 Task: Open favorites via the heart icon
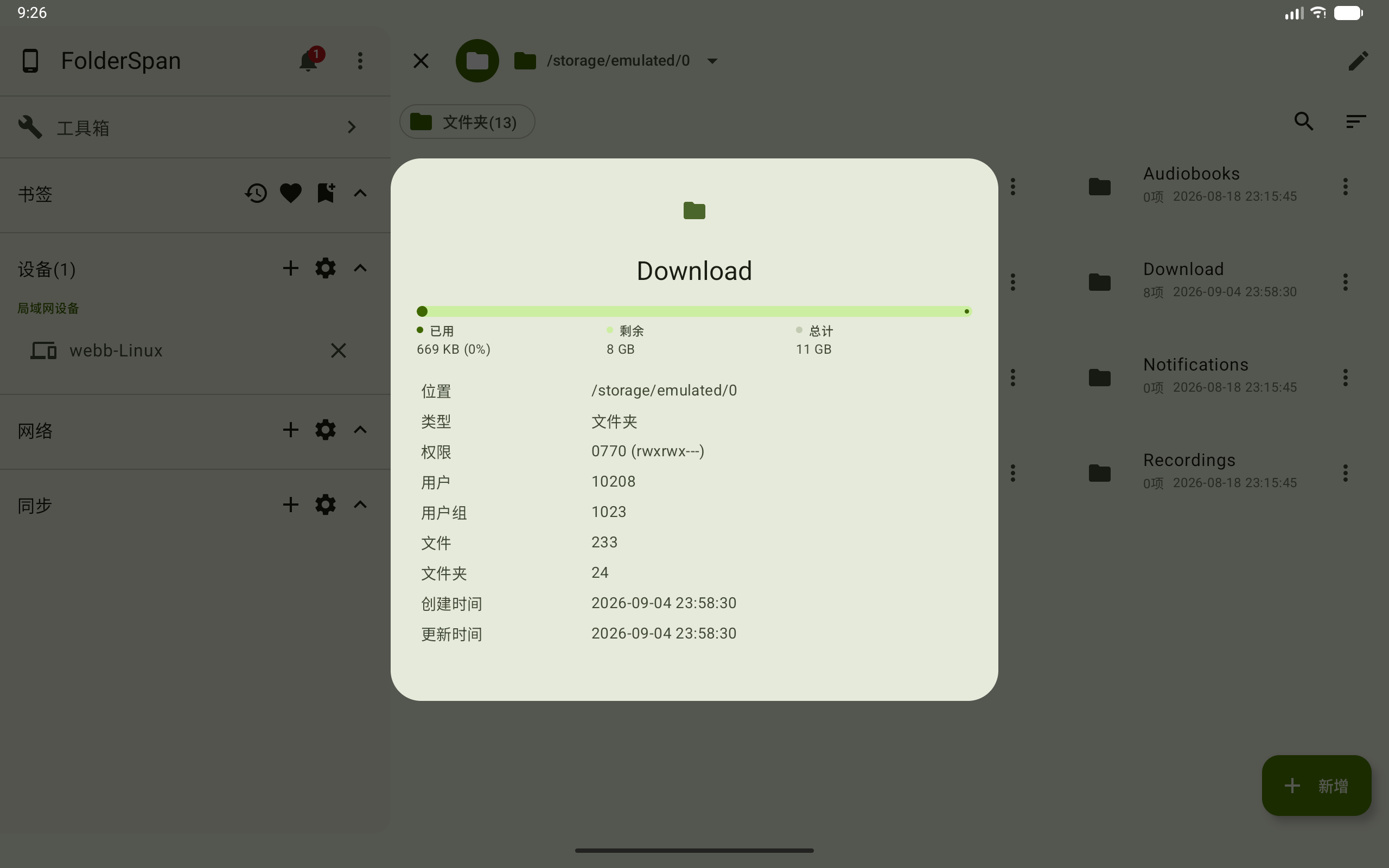tap(290, 194)
